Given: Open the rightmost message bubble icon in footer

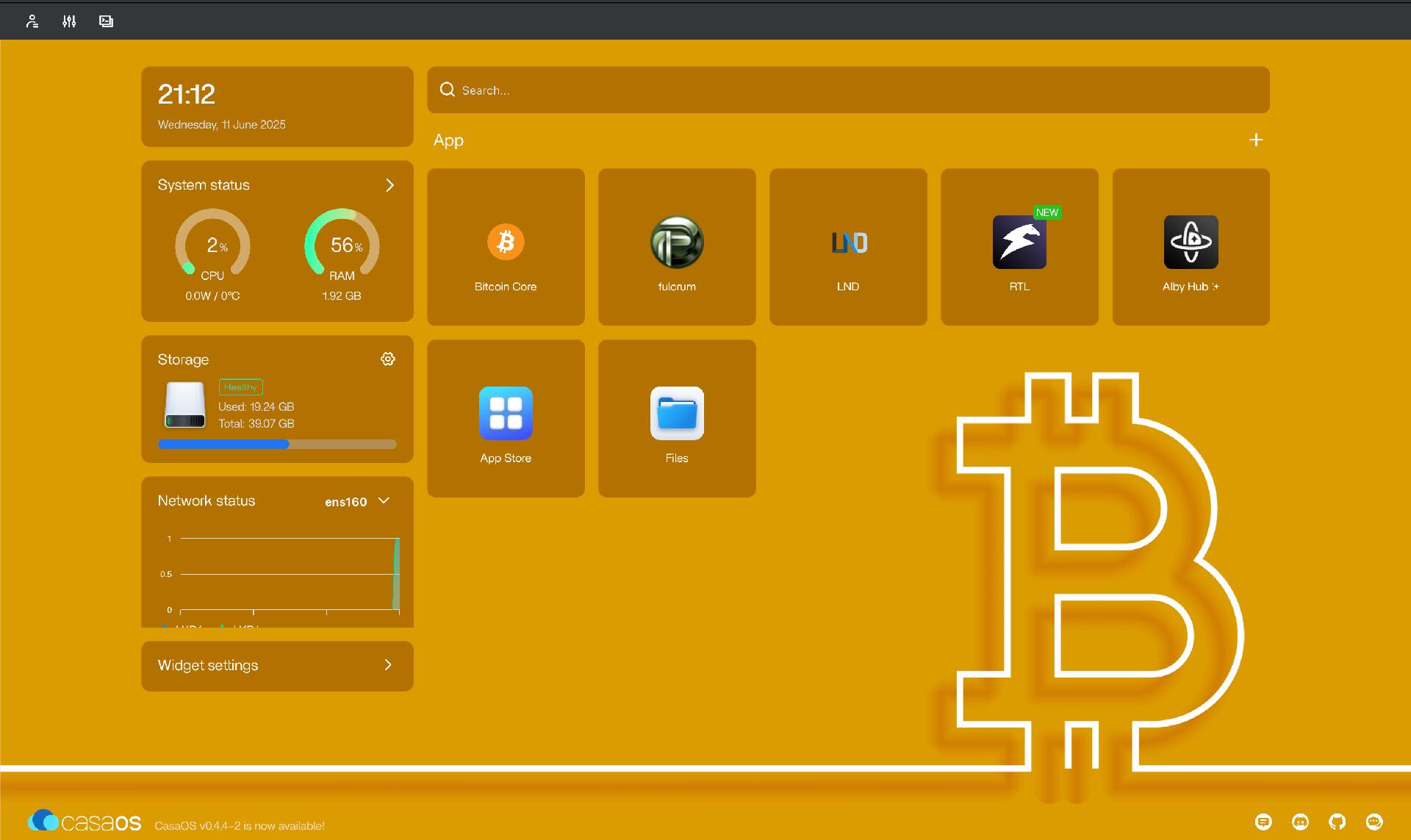Looking at the screenshot, I should [1374, 822].
